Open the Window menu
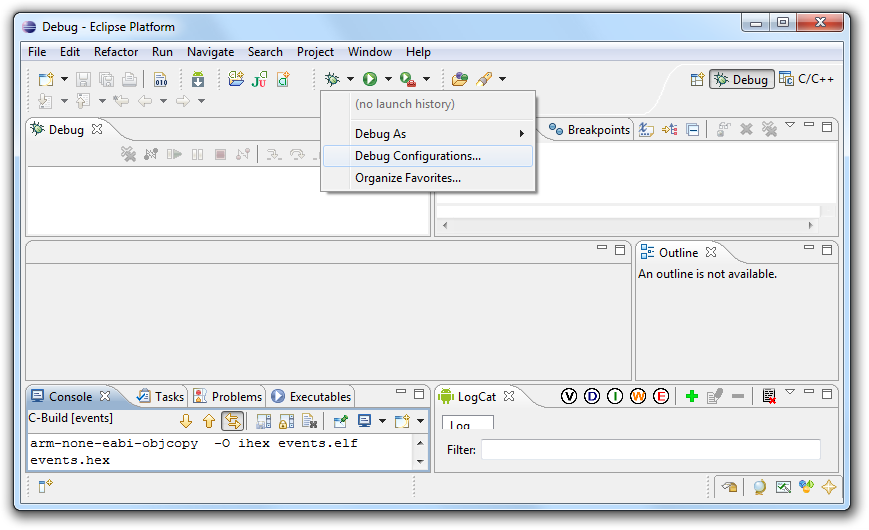The width and height of the screenshot is (869, 530). tap(370, 52)
